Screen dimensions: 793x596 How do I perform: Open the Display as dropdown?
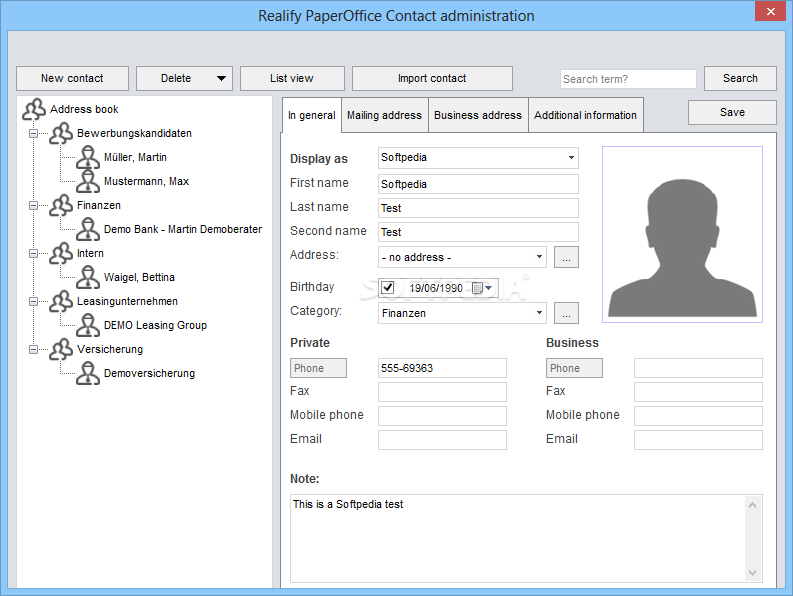point(571,157)
